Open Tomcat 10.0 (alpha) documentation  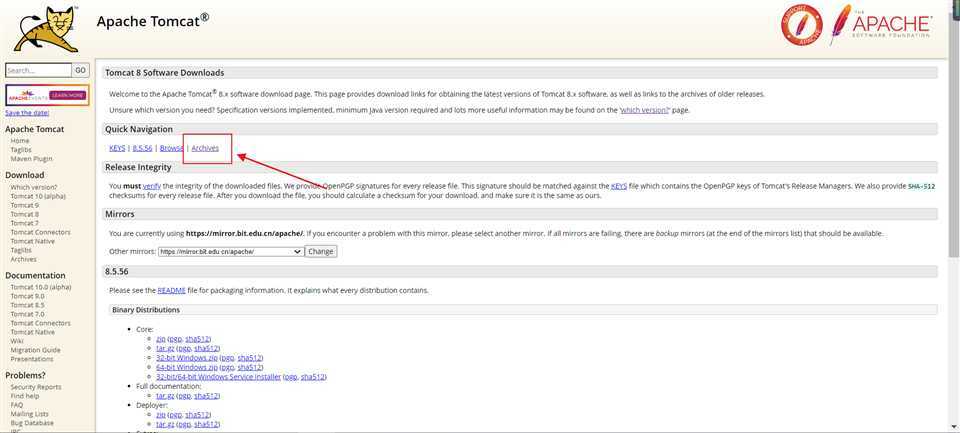41,287
